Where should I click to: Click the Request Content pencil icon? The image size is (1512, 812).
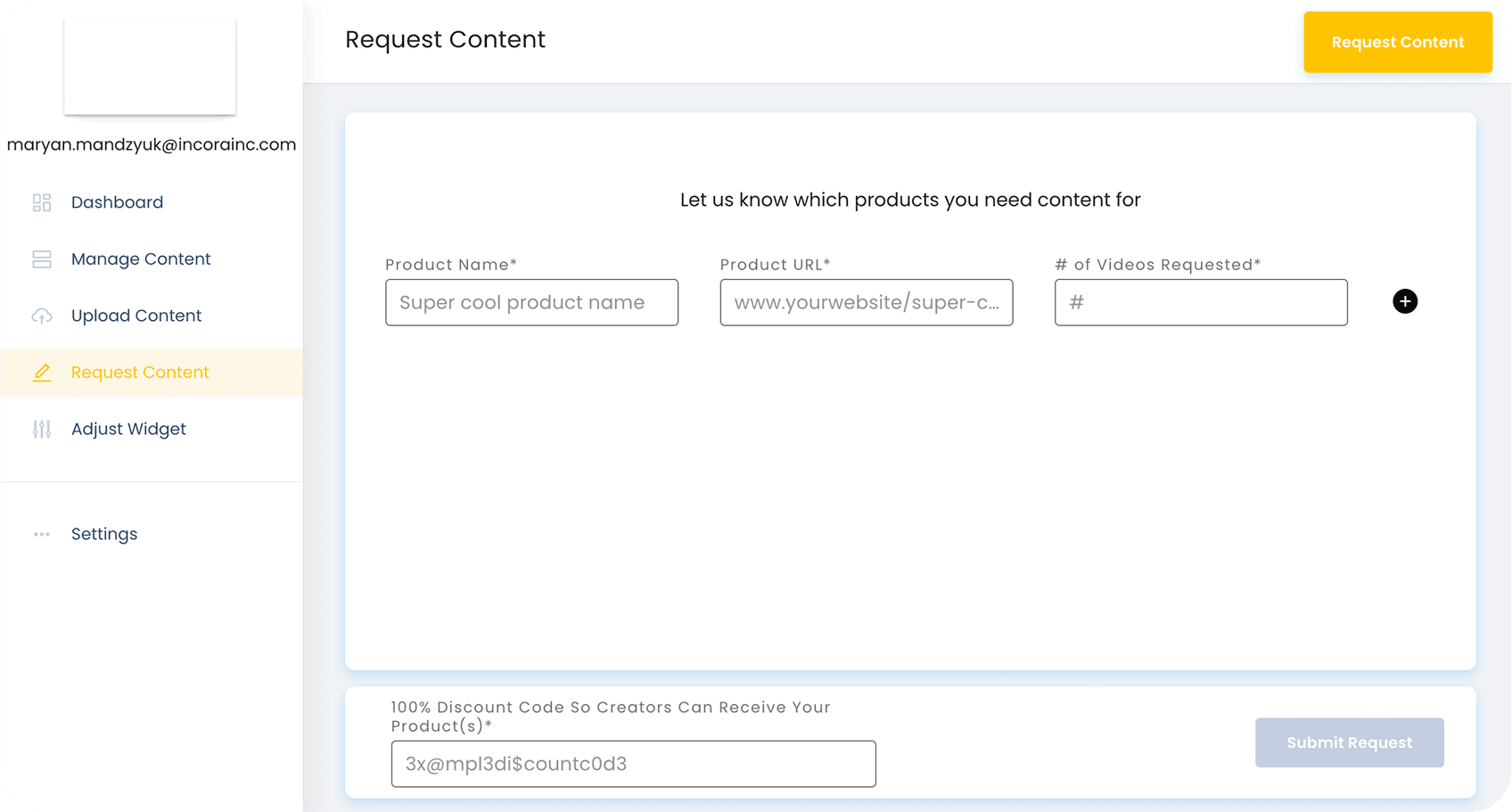[42, 373]
